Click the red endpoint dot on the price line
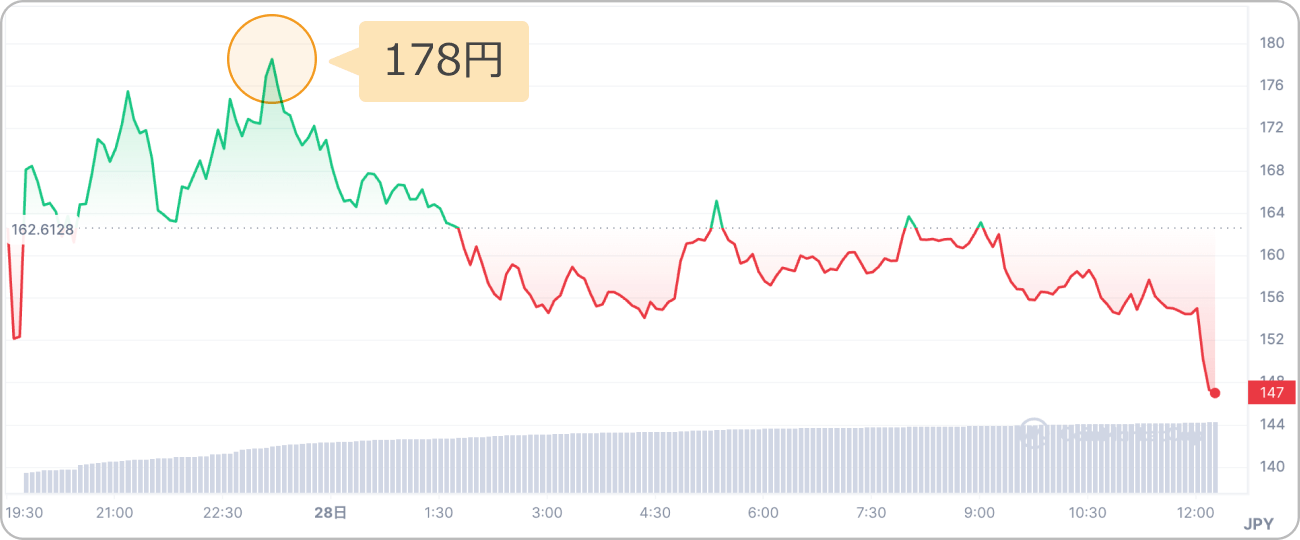 1215,393
